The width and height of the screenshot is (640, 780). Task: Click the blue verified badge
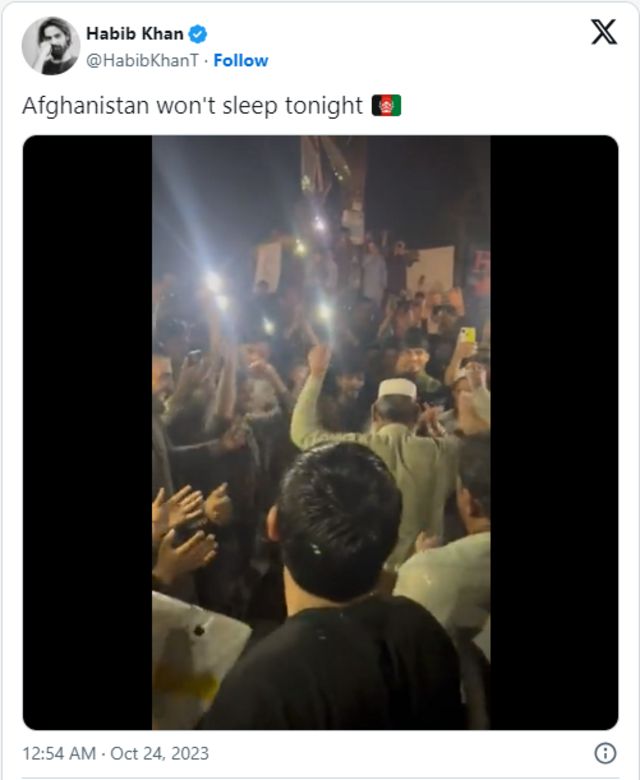[x=198, y=34]
